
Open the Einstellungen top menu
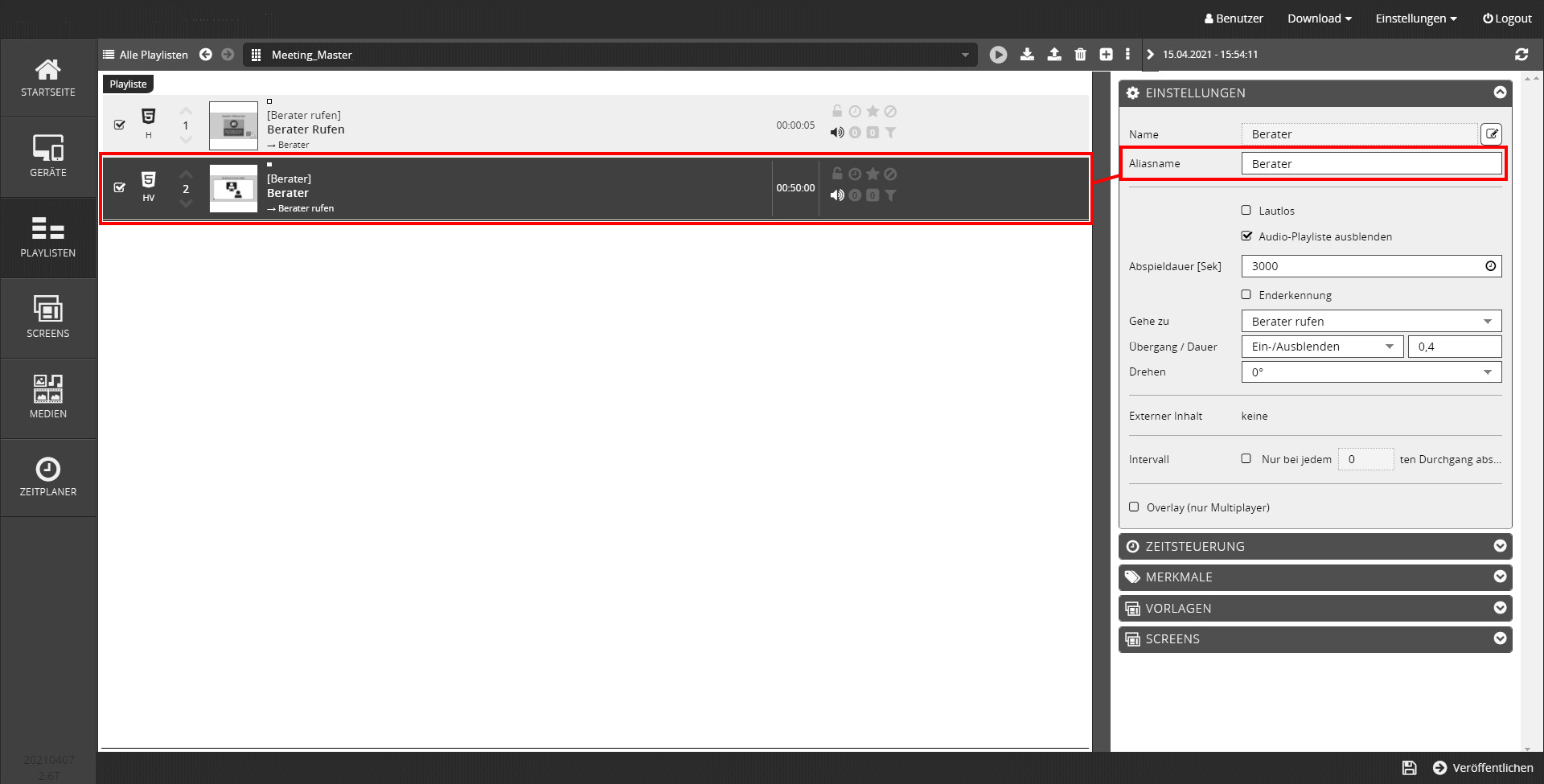coord(1415,18)
